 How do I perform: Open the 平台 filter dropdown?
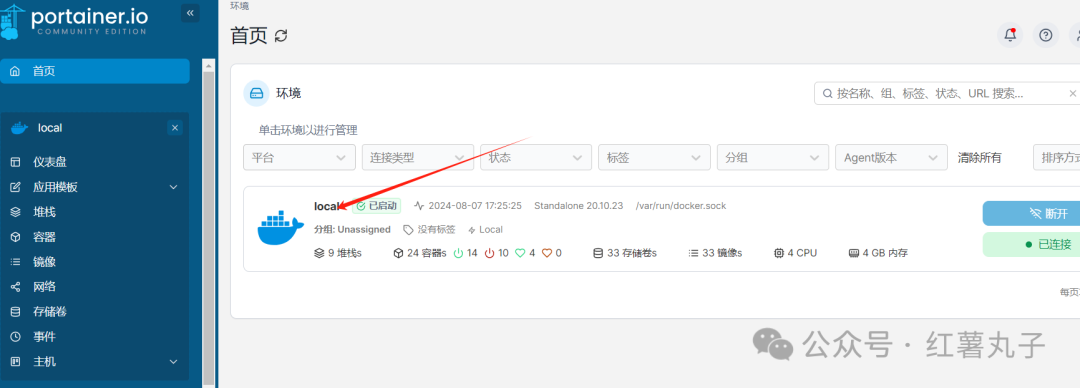(x=300, y=158)
